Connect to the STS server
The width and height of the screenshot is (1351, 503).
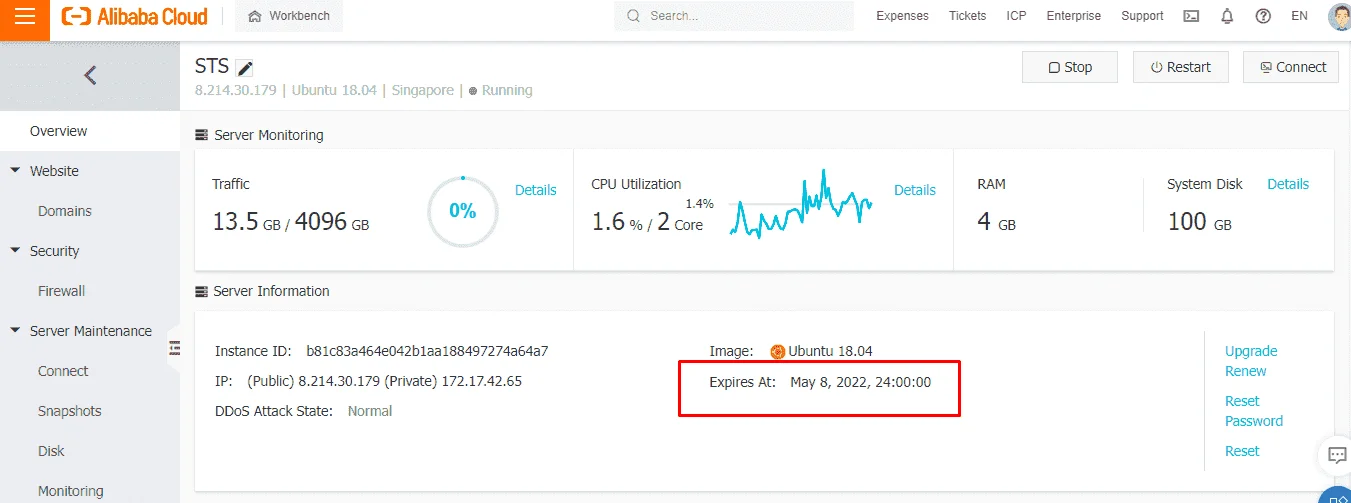pos(1291,67)
